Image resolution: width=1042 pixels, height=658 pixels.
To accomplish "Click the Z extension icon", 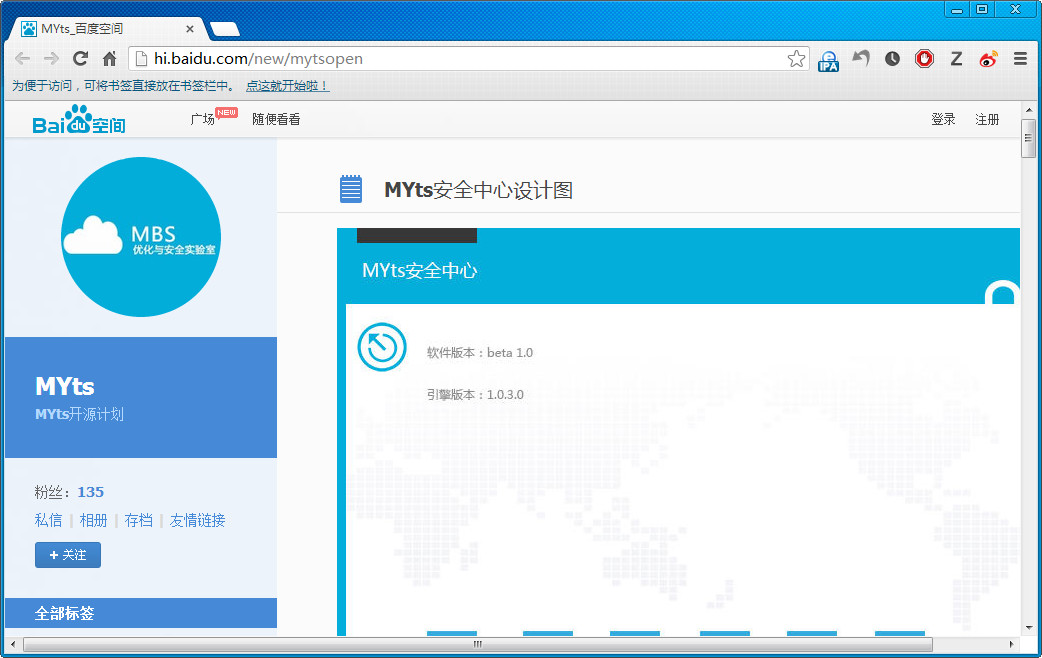I will (x=956, y=58).
